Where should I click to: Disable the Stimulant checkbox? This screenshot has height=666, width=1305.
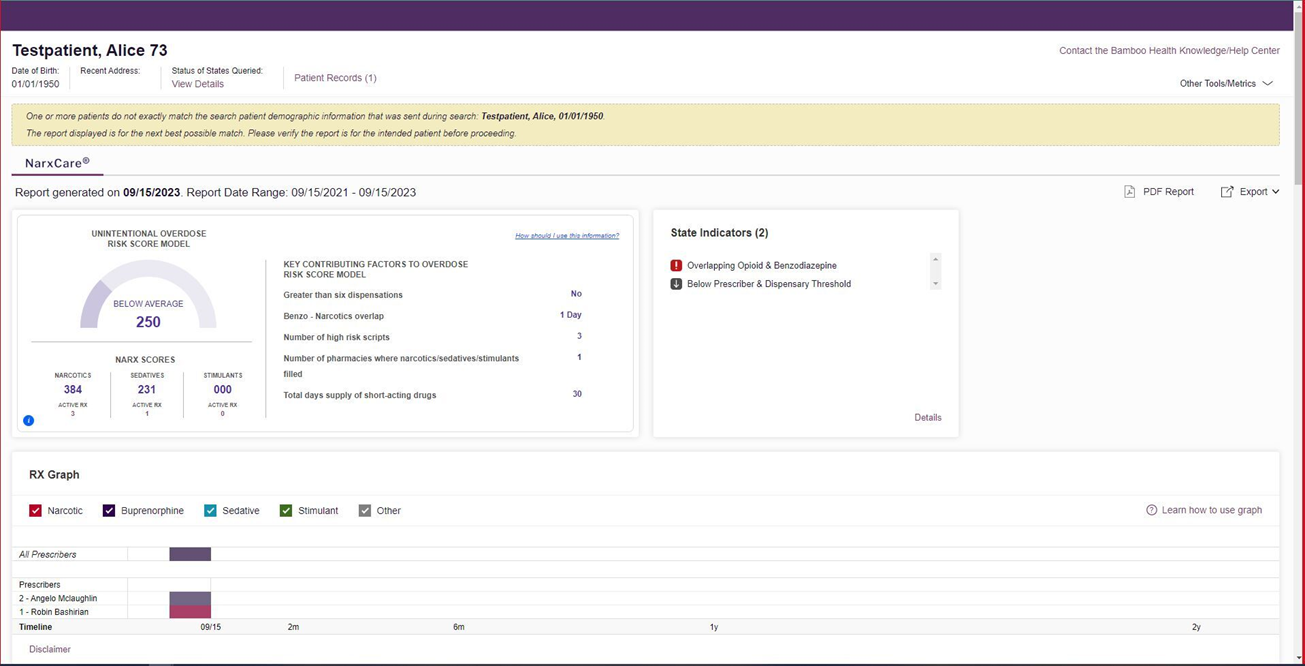(286, 511)
